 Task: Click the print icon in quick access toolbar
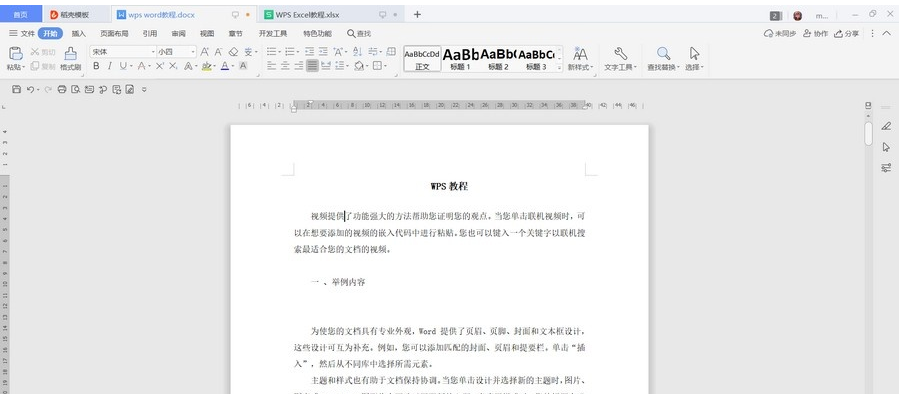point(62,89)
